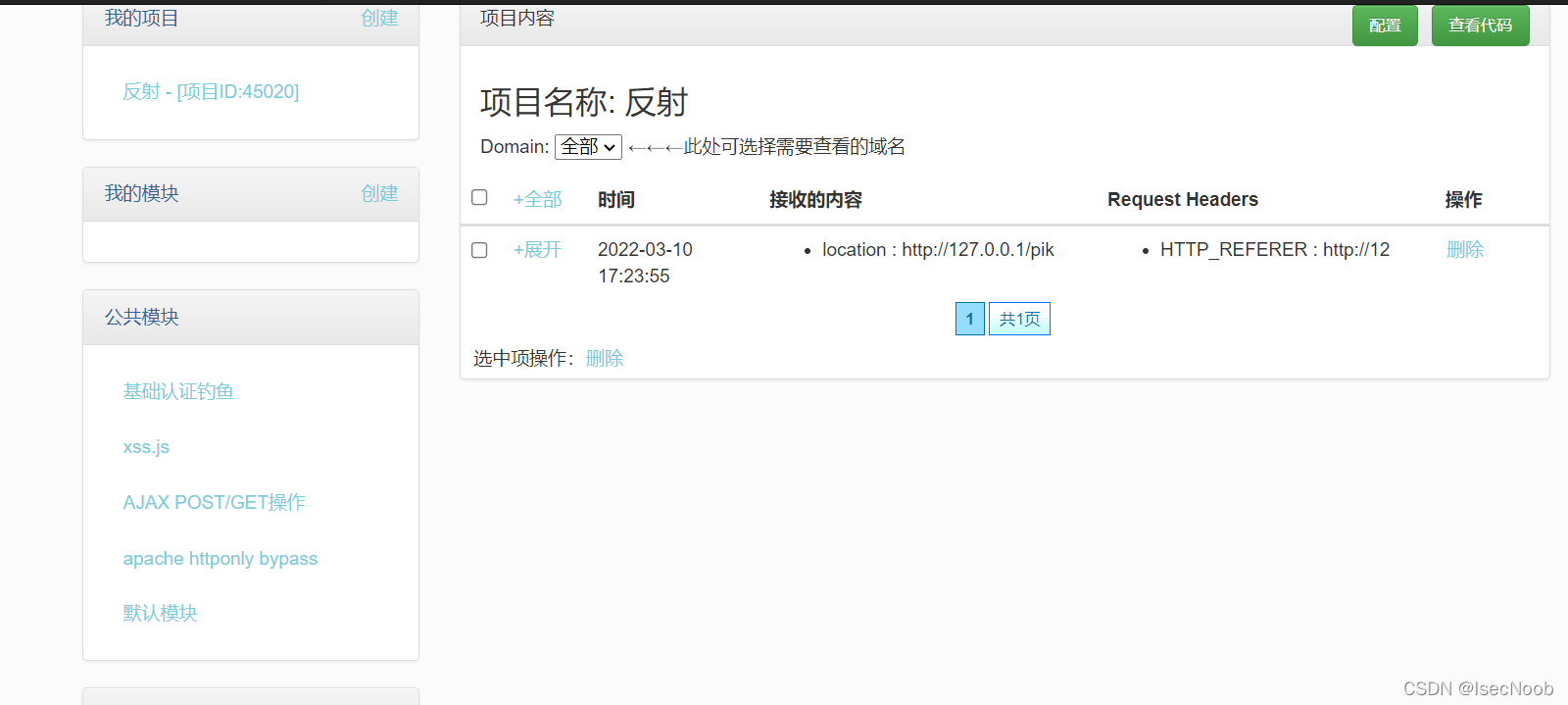This screenshot has height=705, width=1568.
Task: Go to page 1 in pagination
Action: pos(970,319)
